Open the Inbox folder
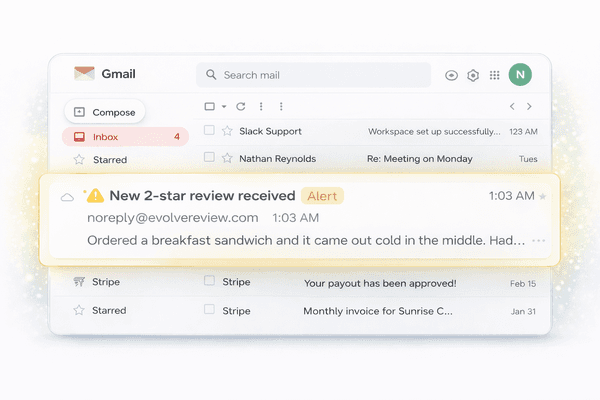The width and height of the screenshot is (600, 400). point(126,137)
